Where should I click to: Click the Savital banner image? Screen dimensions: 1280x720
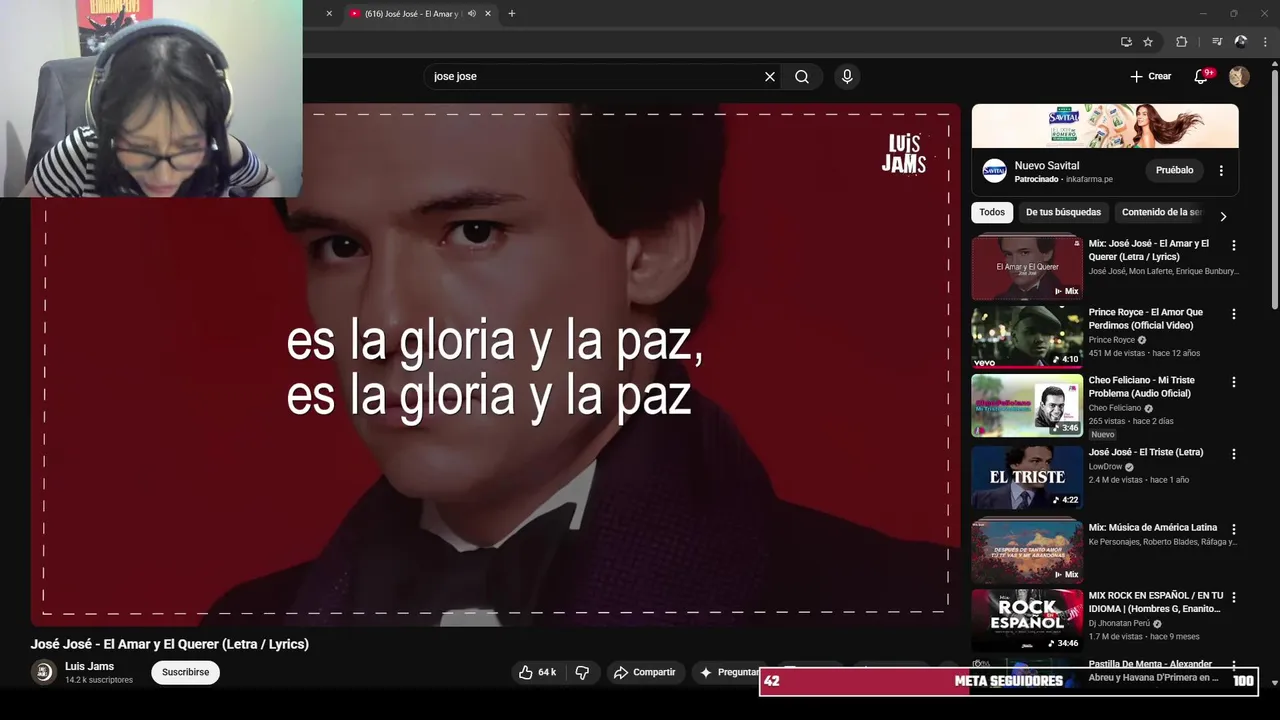click(x=1105, y=126)
